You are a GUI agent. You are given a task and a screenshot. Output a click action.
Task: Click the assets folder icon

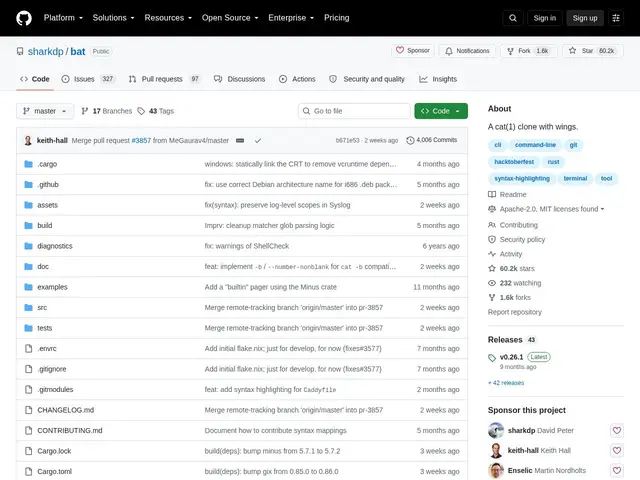28,205
